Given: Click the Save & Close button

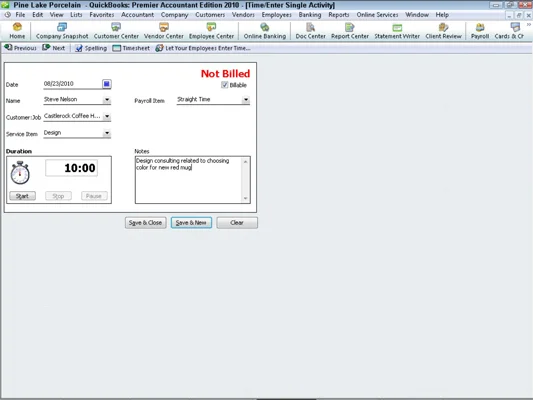Looking at the screenshot, I should click(x=145, y=223).
